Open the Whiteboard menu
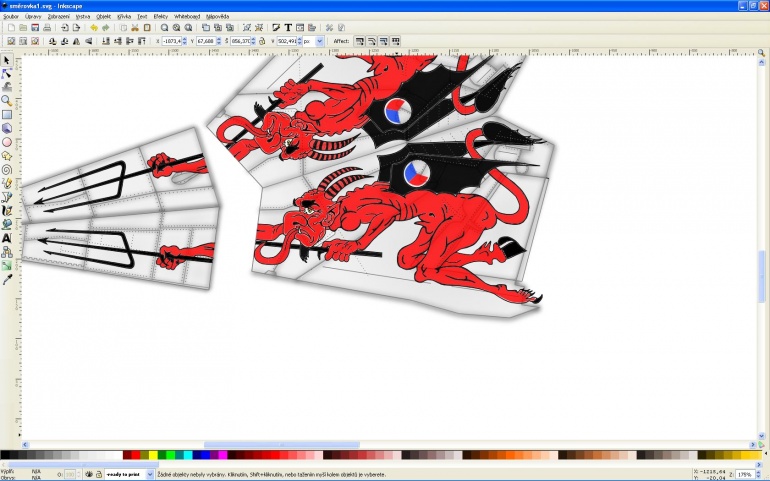 (187, 16)
